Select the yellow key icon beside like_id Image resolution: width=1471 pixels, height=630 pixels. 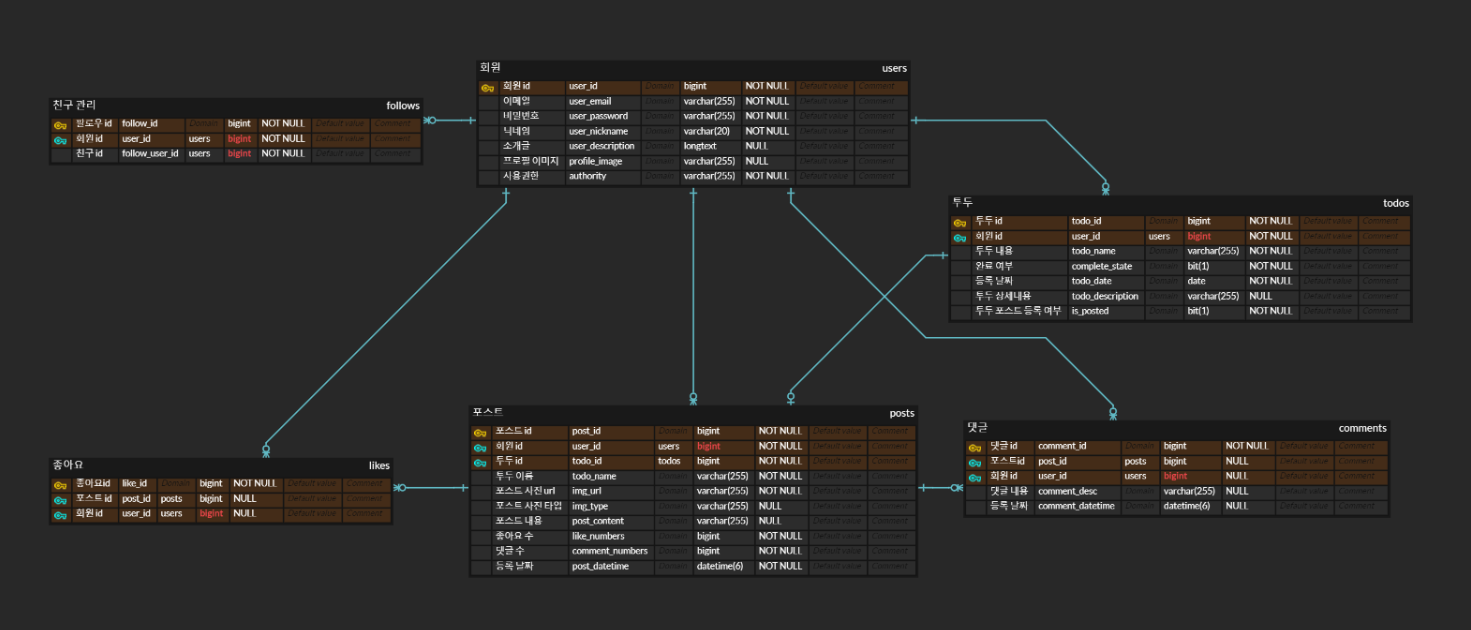60,484
